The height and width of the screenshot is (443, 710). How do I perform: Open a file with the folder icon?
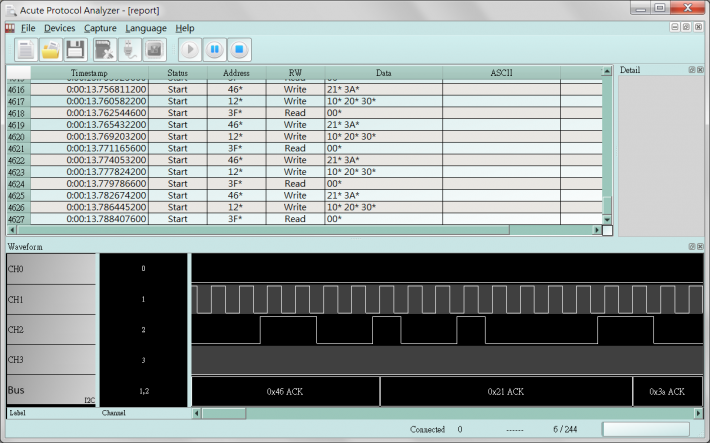50,49
